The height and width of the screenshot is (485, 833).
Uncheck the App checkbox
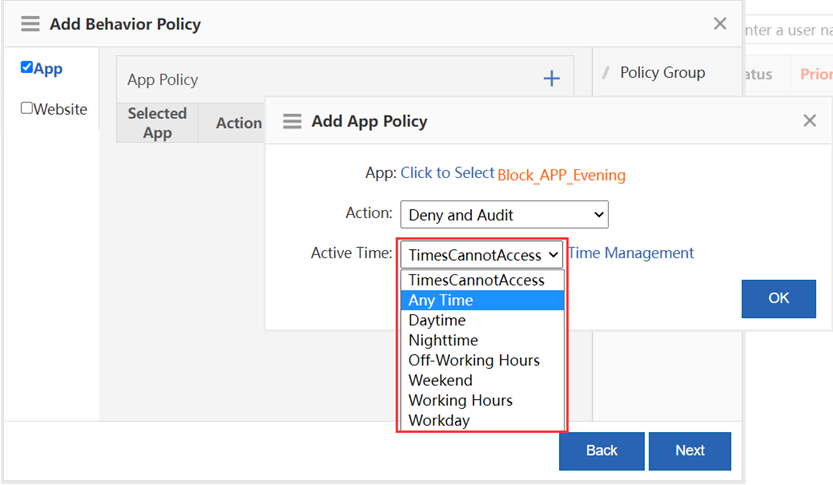(x=27, y=68)
